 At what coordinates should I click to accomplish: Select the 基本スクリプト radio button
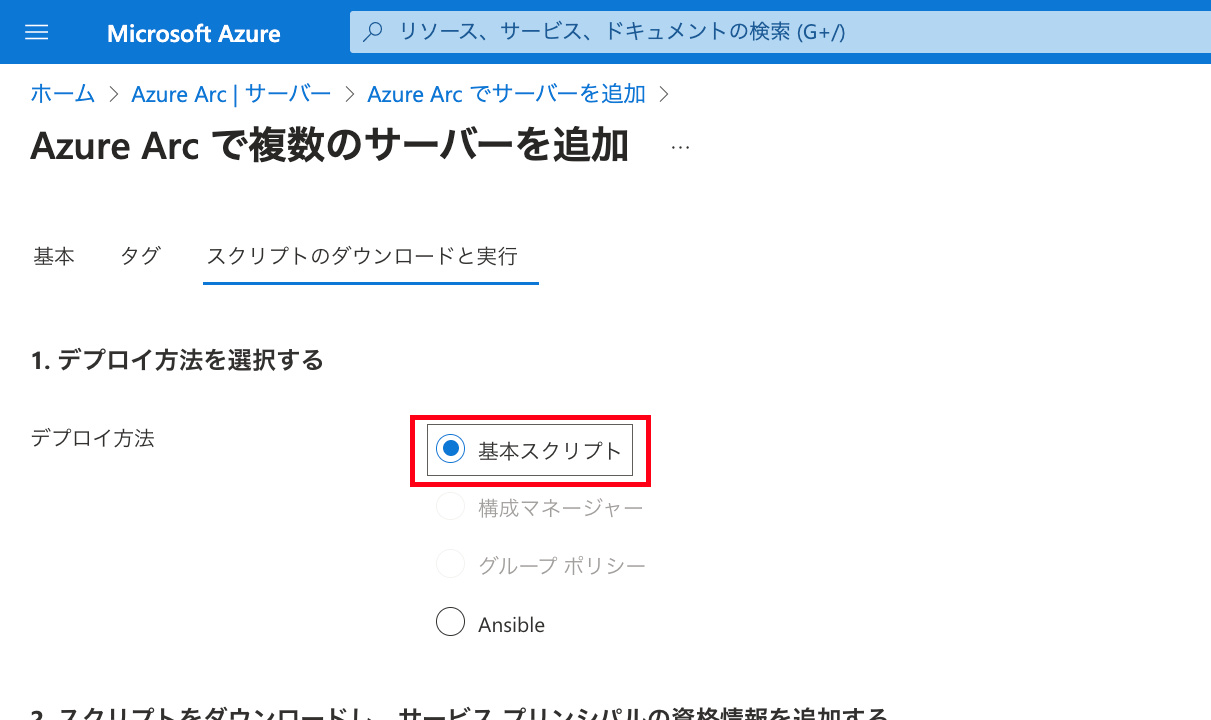coord(451,450)
